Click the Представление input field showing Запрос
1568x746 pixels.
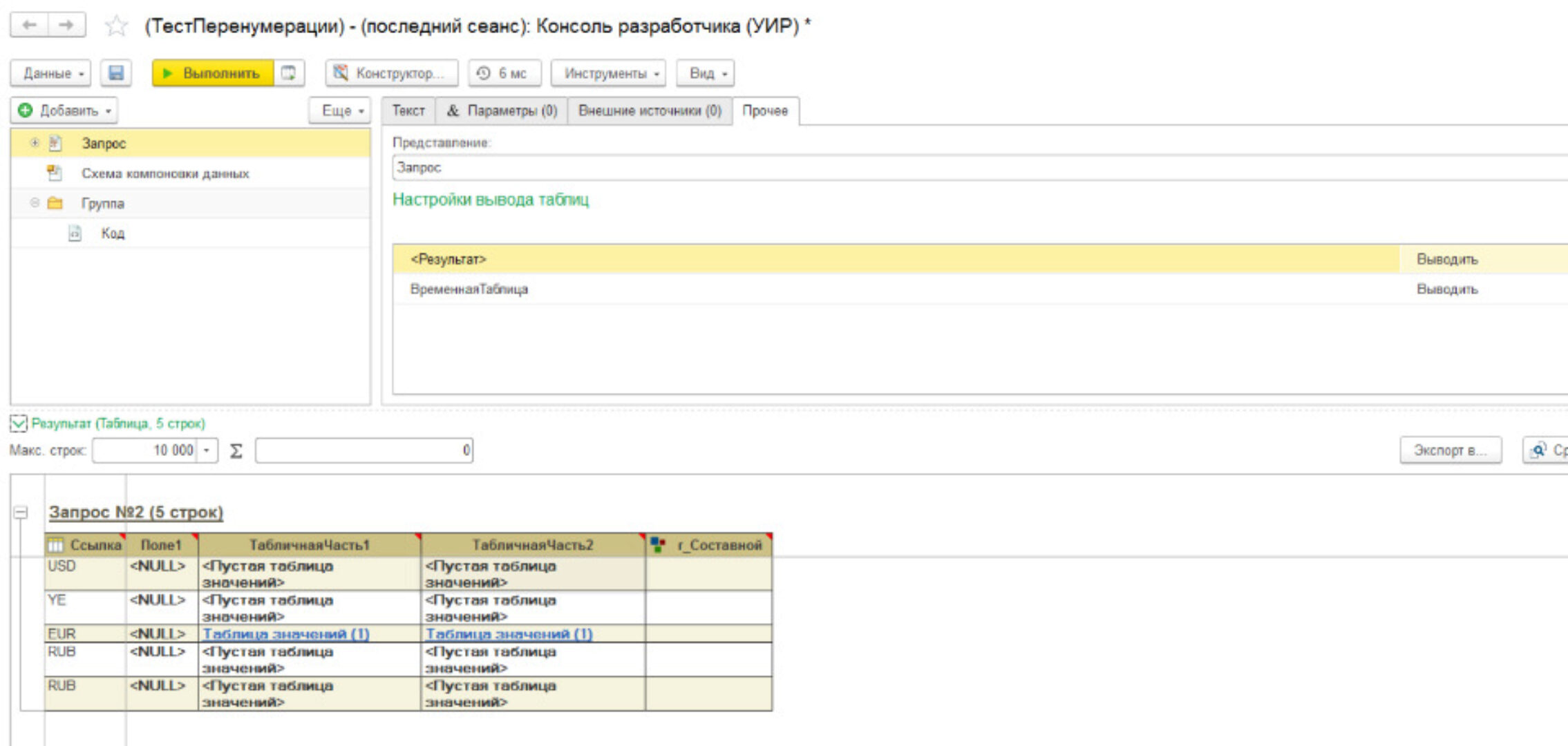pyautogui.click(x=622, y=166)
